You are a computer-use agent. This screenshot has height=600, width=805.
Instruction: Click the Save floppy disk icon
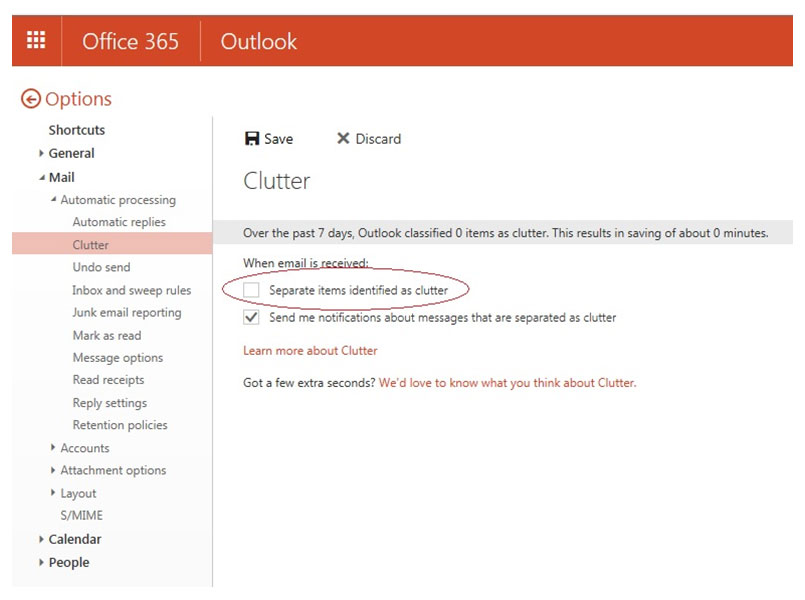(x=254, y=139)
